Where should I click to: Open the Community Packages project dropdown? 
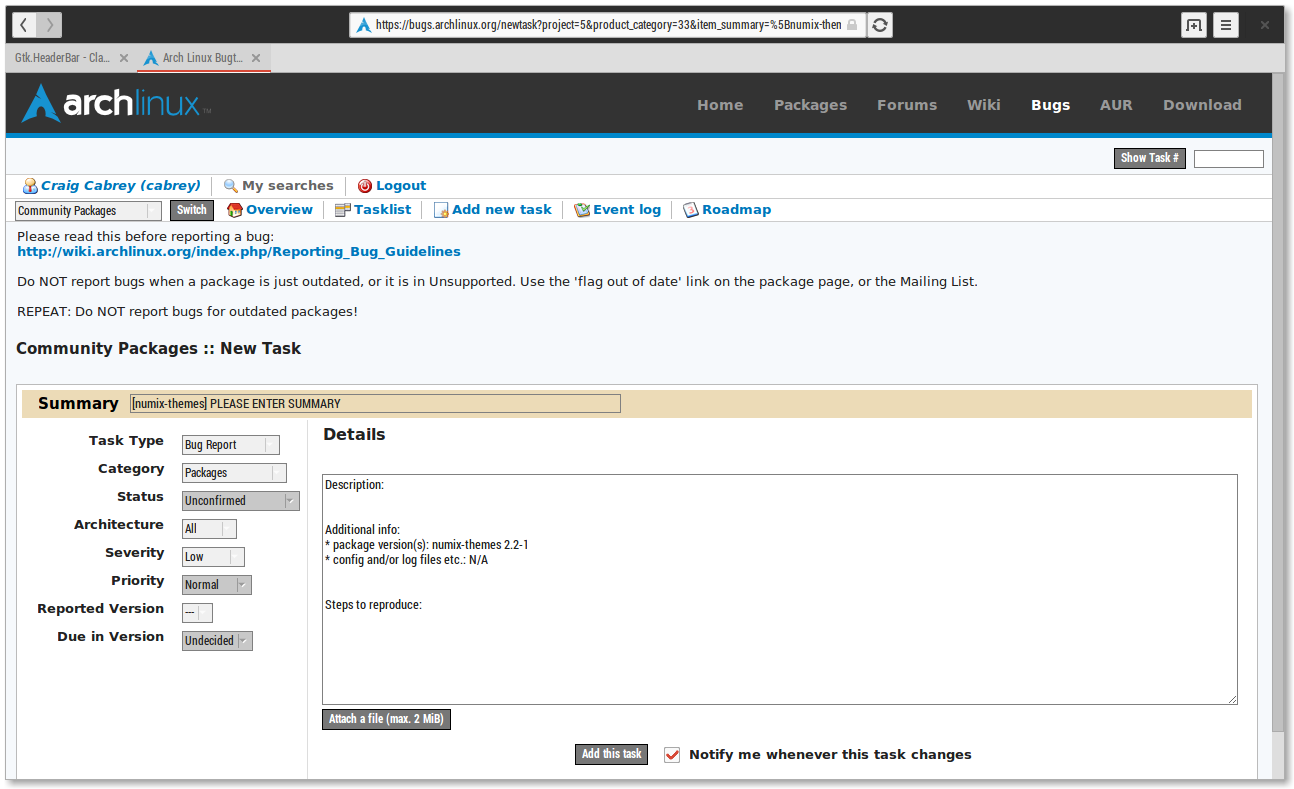88,211
